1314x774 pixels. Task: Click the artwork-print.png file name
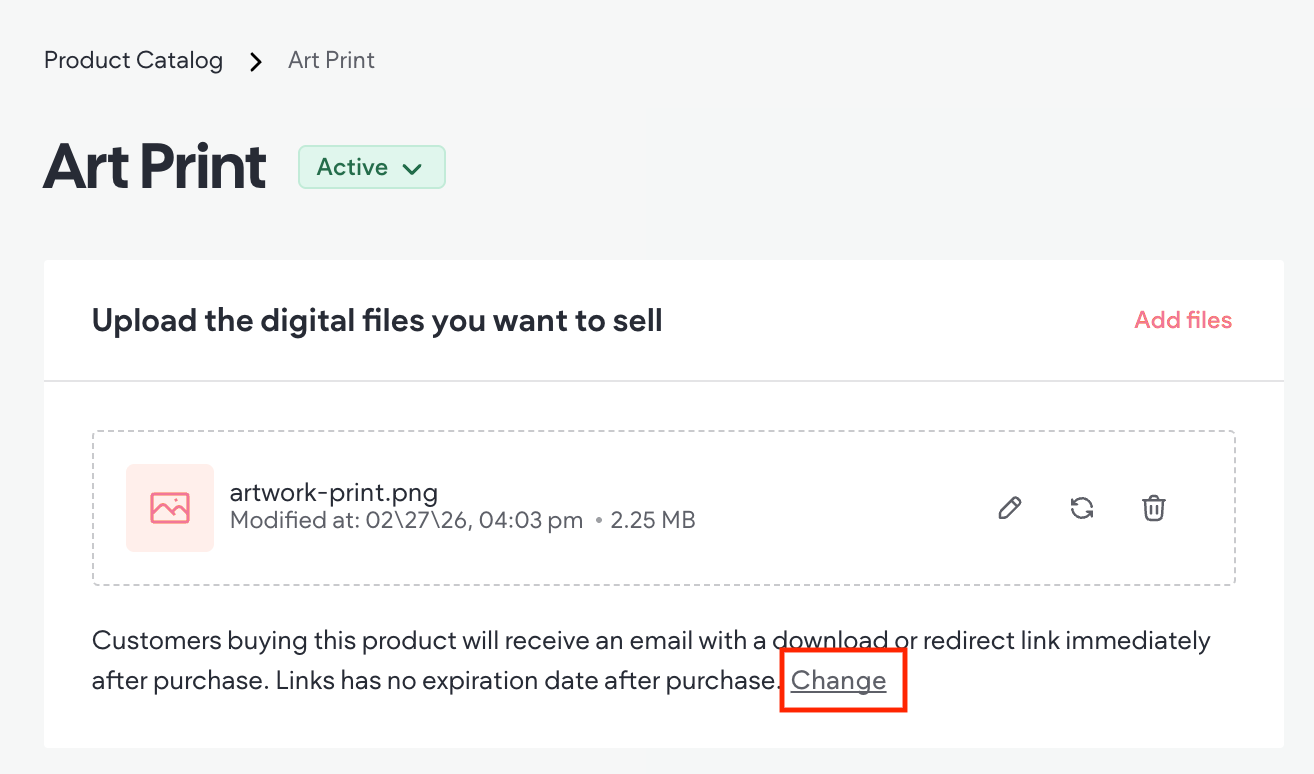(x=334, y=492)
